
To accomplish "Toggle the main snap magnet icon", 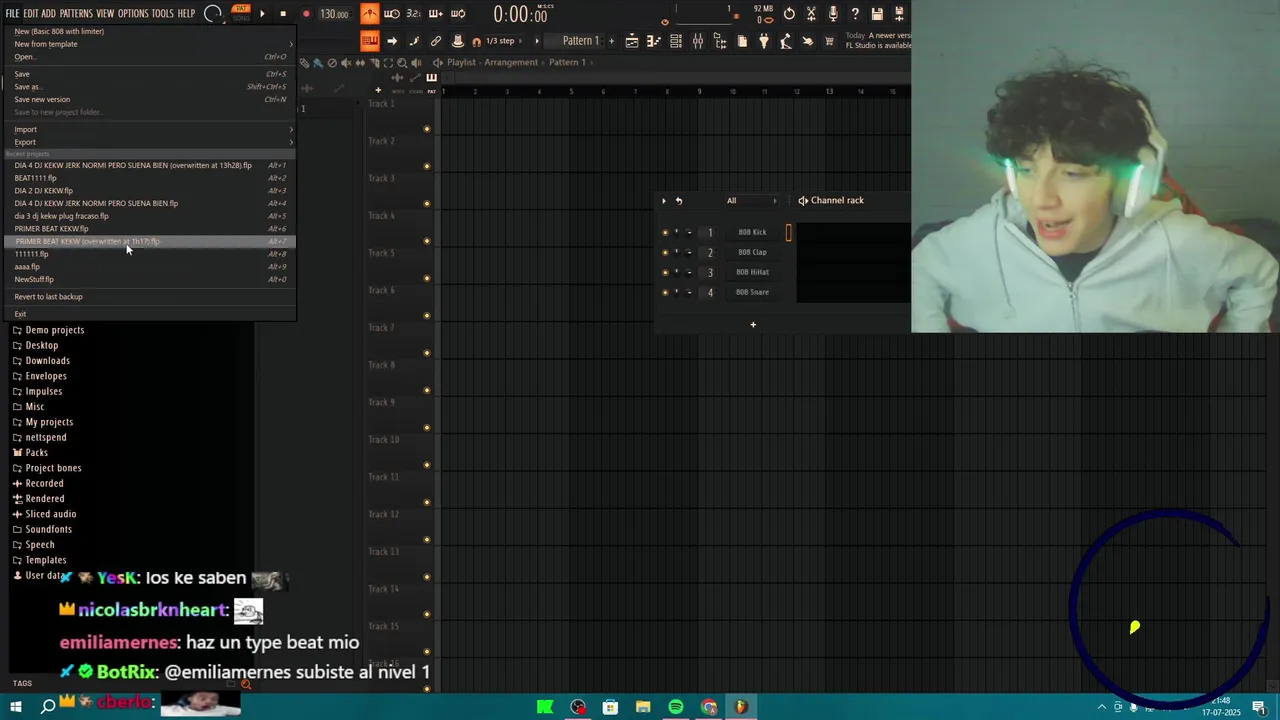I will click(477, 41).
